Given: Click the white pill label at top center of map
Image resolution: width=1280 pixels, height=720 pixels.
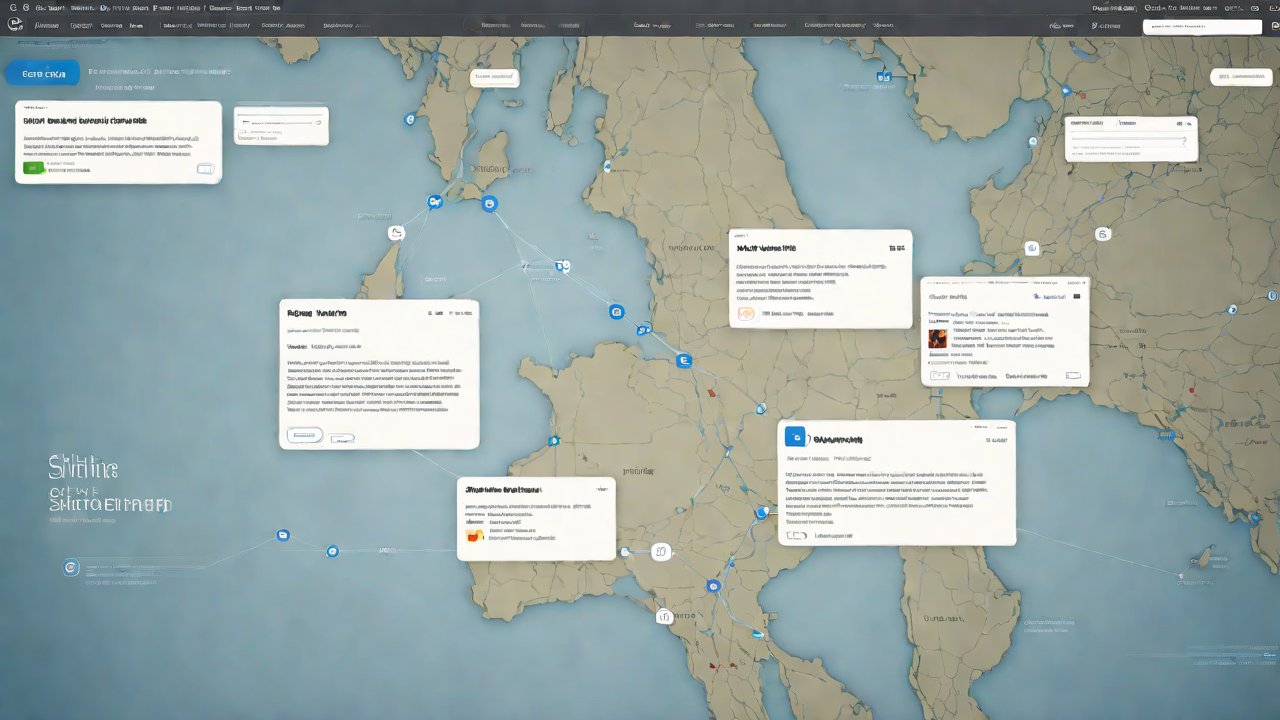Looking at the screenshot, I should point(494,77).
